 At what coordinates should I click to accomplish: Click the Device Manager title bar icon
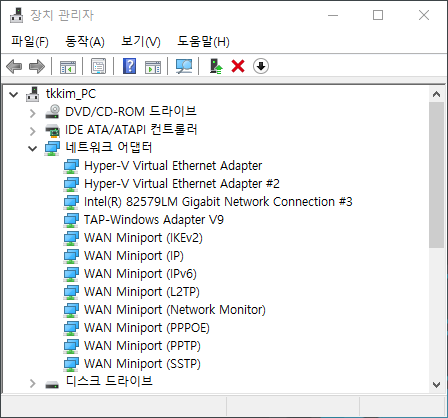point(16,15)
